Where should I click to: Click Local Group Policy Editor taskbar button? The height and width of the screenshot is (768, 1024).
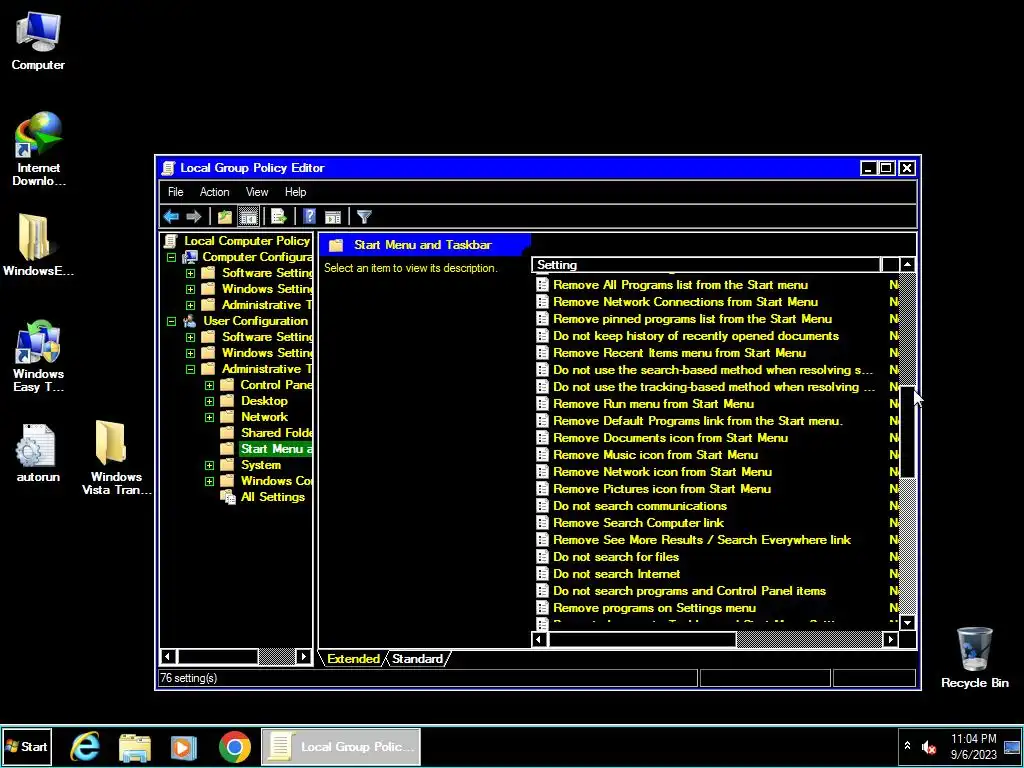tap(341, 746)
